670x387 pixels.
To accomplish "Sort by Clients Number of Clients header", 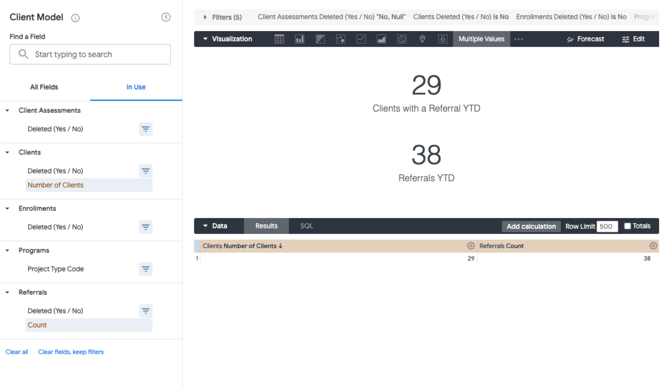I will [x=242, y=246].
